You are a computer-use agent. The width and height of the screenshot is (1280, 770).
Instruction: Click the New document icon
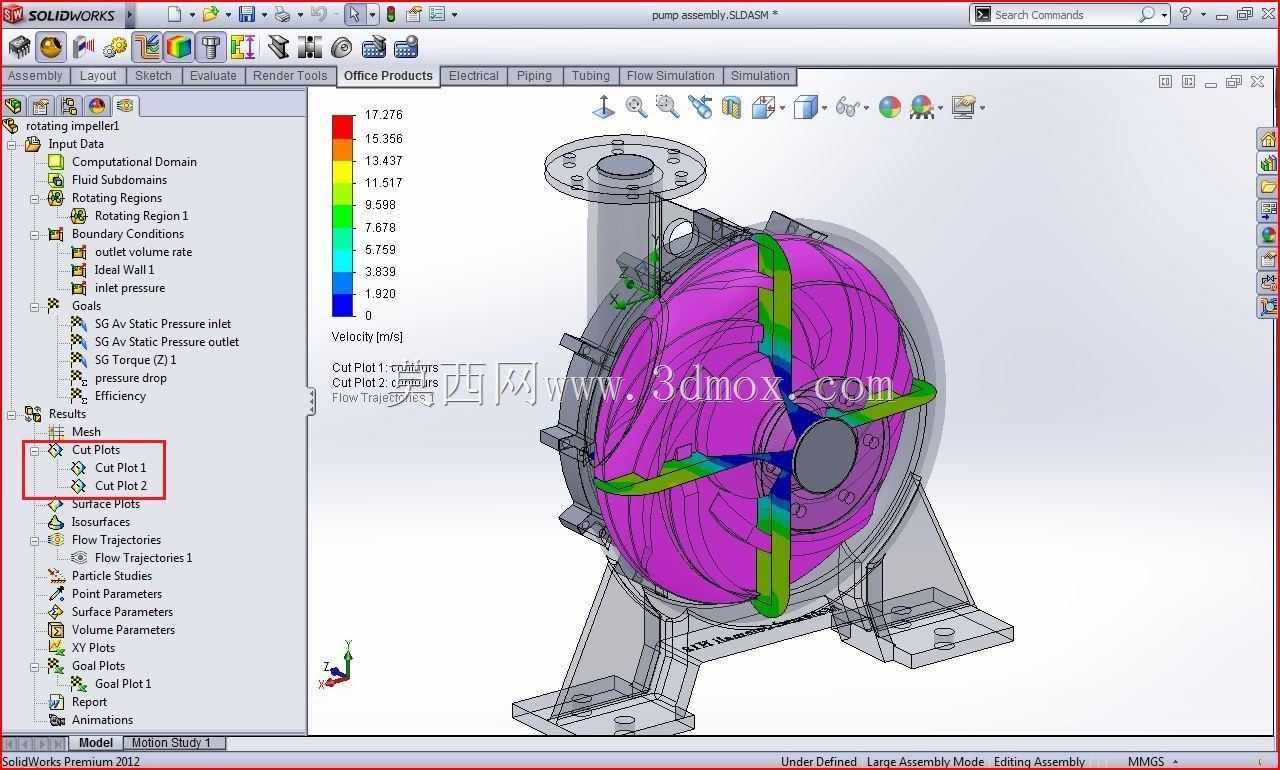pyautogui.click(x=175, y=14)
